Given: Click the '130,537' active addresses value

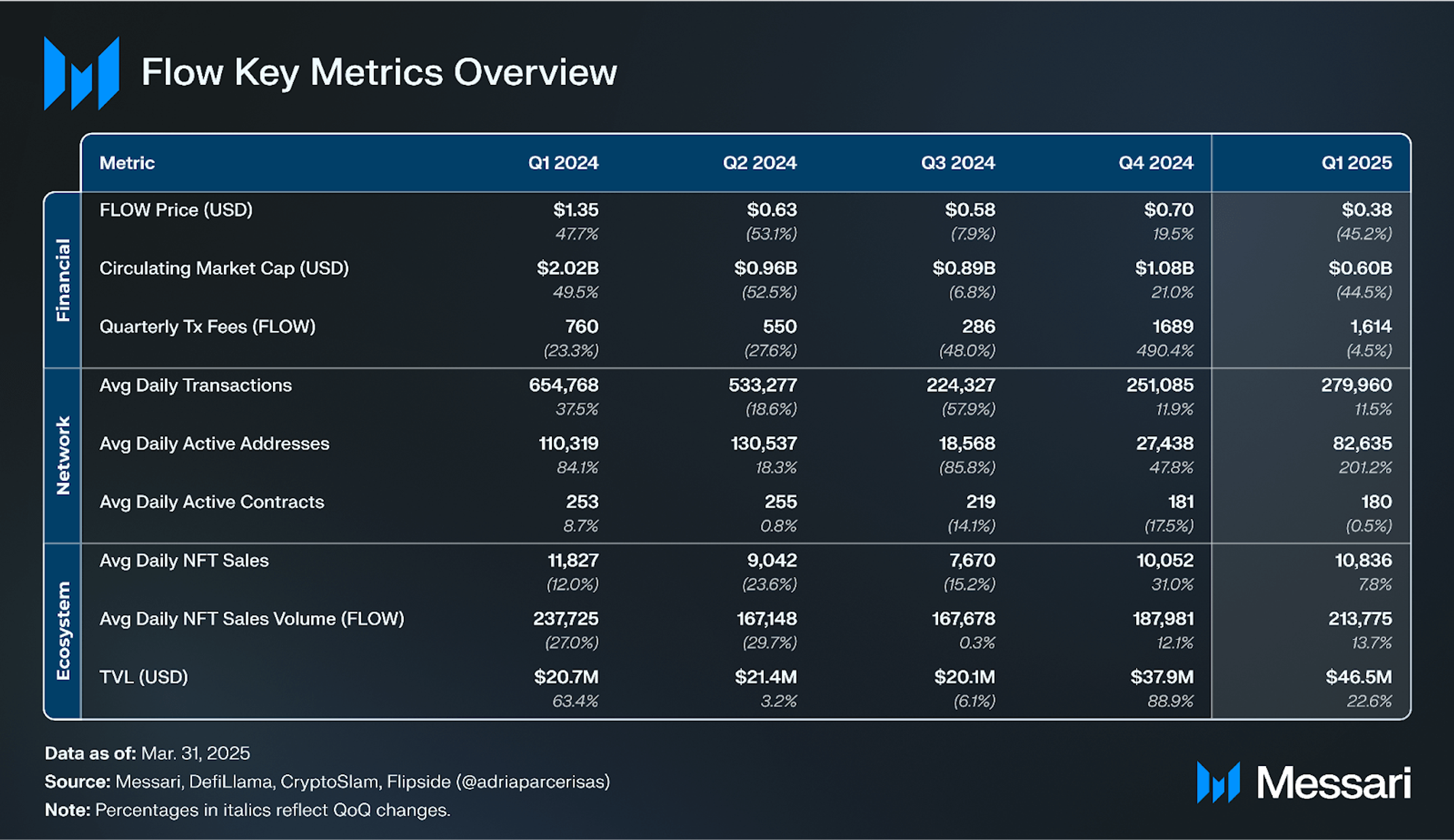Looking at the screenshot, I should pos(764,444).
